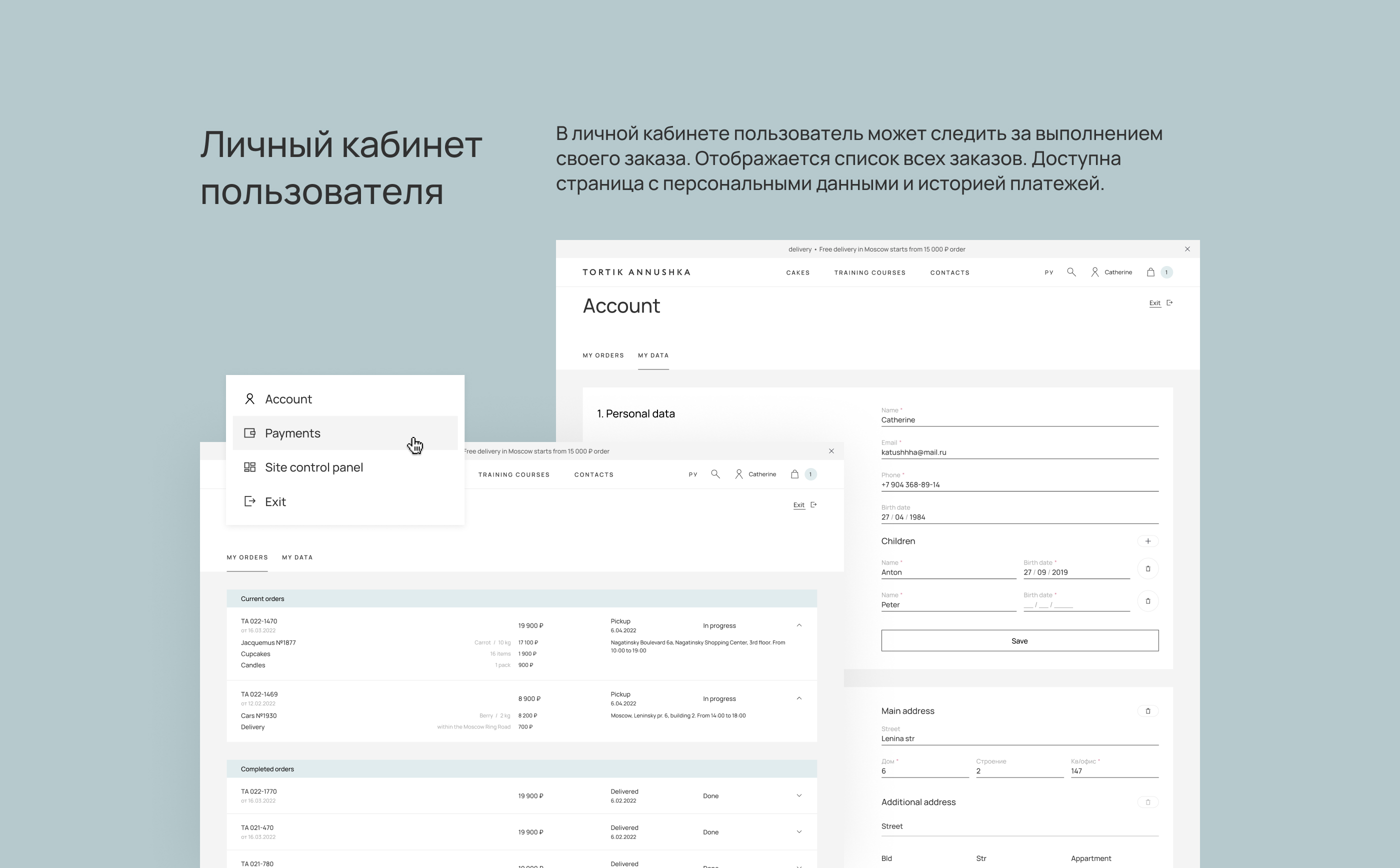Click the plus icon to add child

pos(1147,541)
